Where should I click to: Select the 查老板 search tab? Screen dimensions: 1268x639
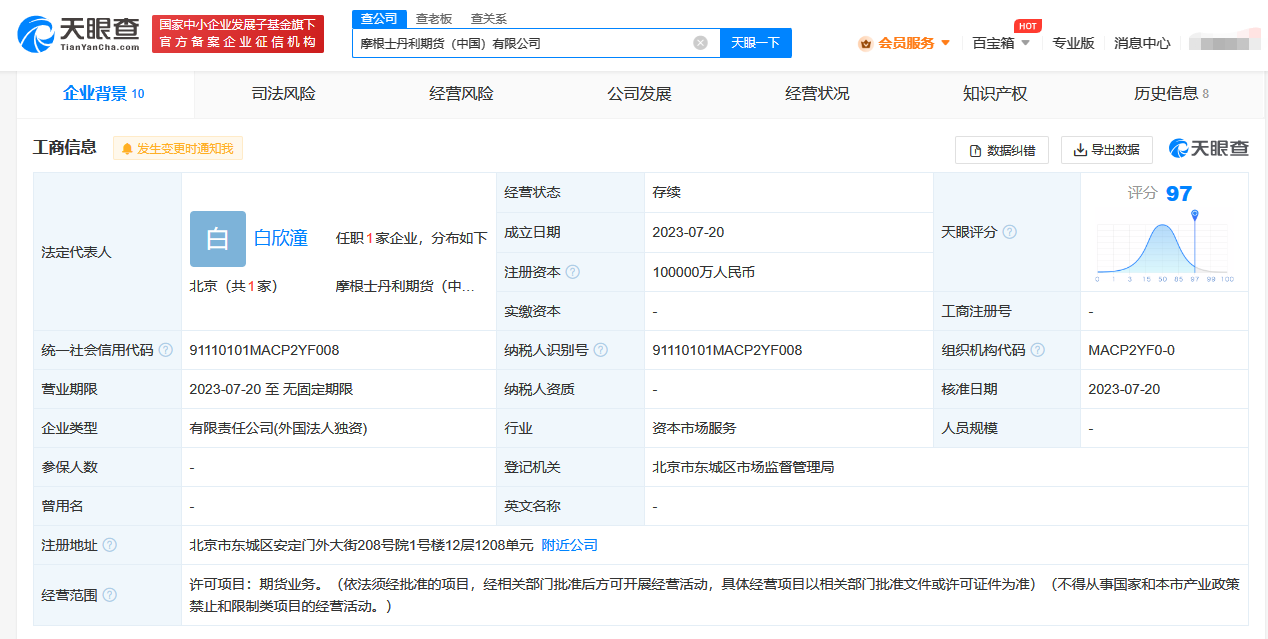coord(434,19)
